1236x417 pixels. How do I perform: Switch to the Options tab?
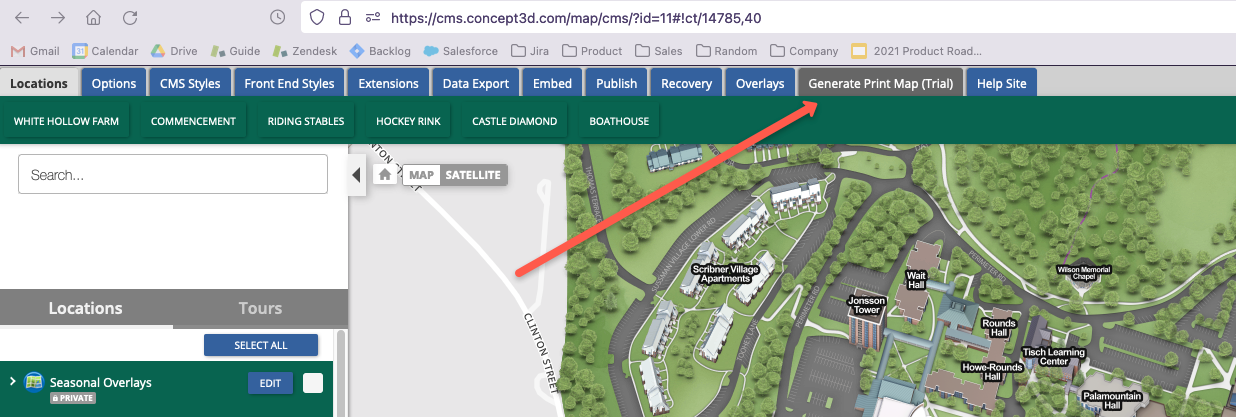click(x=114, y=83)
